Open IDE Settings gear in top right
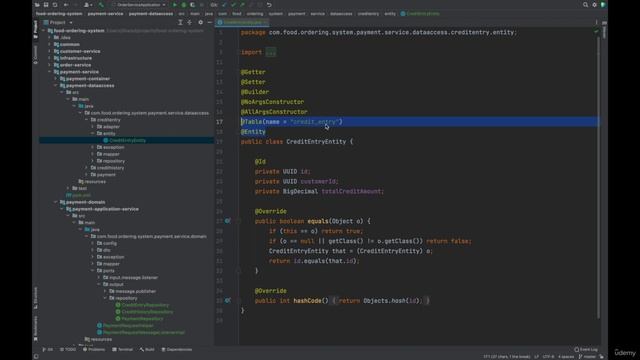The image size is (640, 360). click(x=594, y=5)
